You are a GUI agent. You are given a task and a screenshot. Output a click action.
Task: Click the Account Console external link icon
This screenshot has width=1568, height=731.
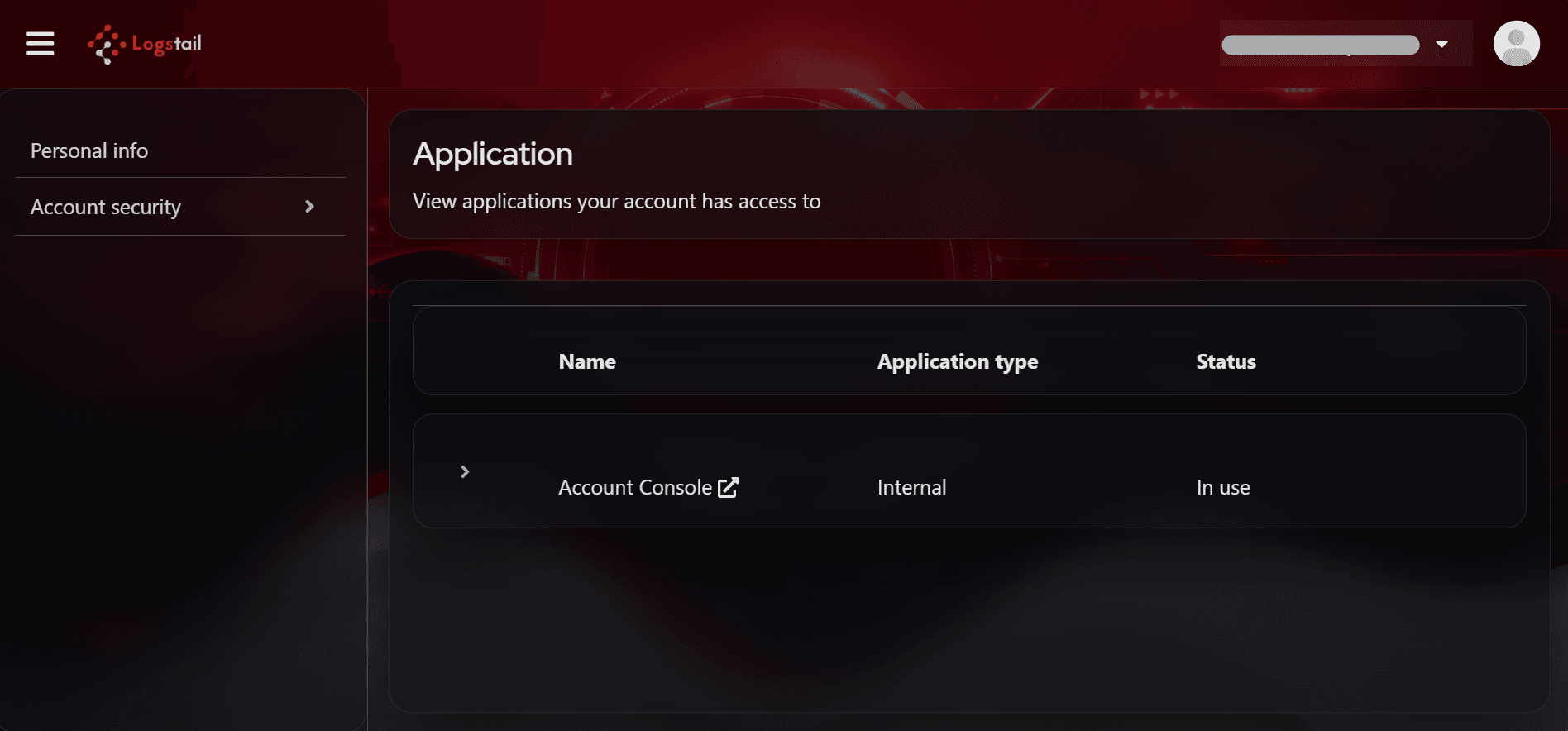pos(729,488)
